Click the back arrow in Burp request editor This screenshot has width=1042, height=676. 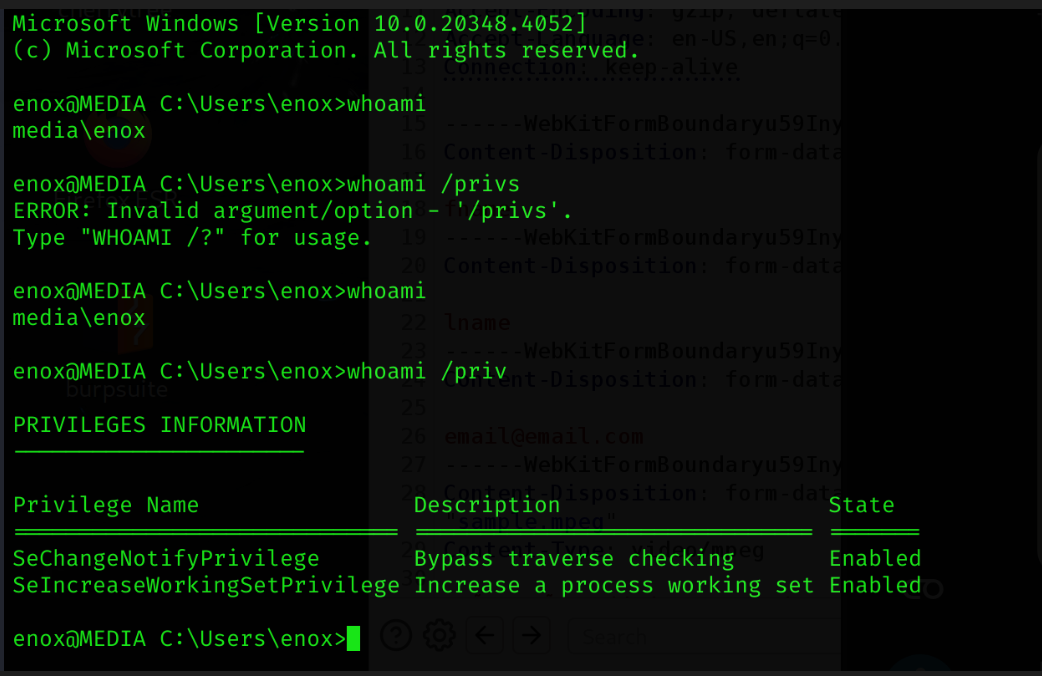tap(485, 636)
